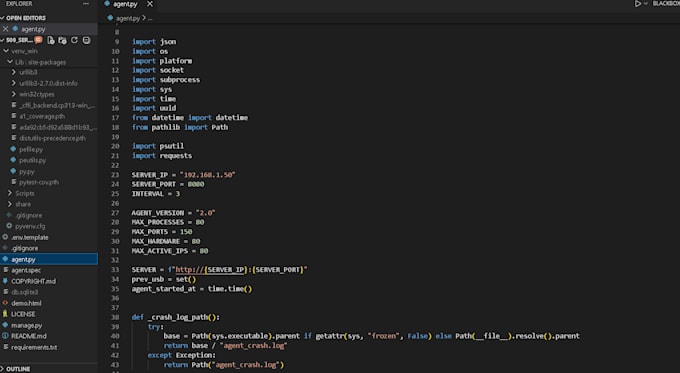Click the New Folder icon in Explorer
The width and height of the screenshot is (680, 373).
(62, 40)
